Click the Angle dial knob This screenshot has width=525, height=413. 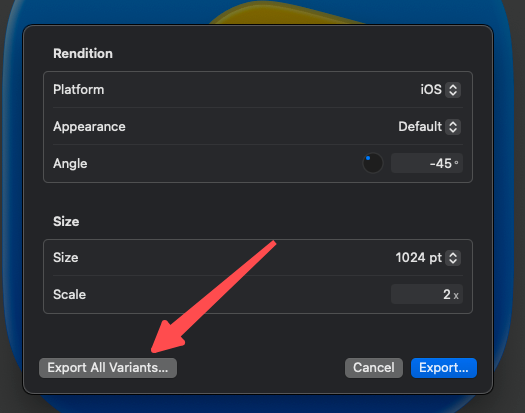tap(373, 163)
